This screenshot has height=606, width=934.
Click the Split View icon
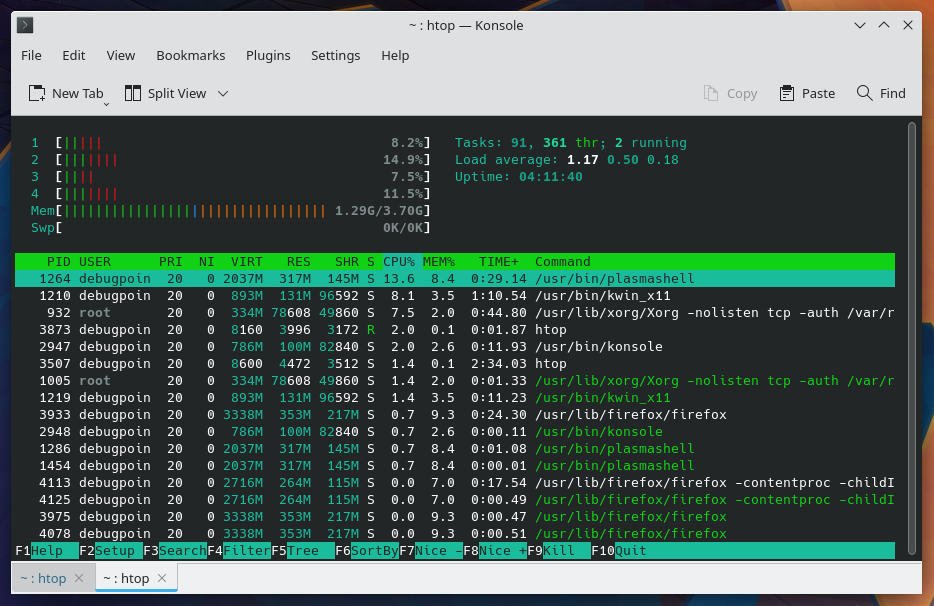134,93
